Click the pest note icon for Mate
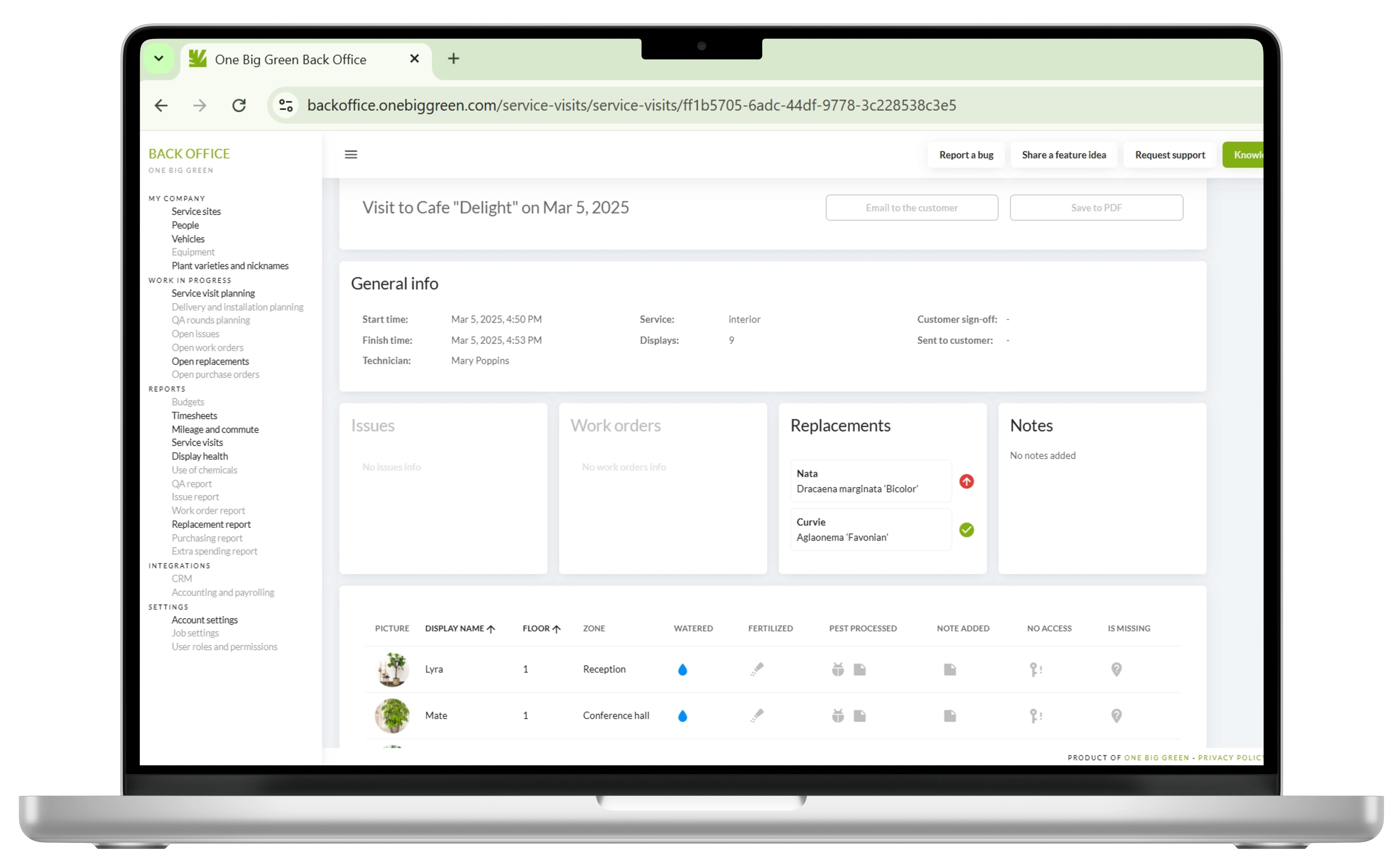 pos(860,716)
